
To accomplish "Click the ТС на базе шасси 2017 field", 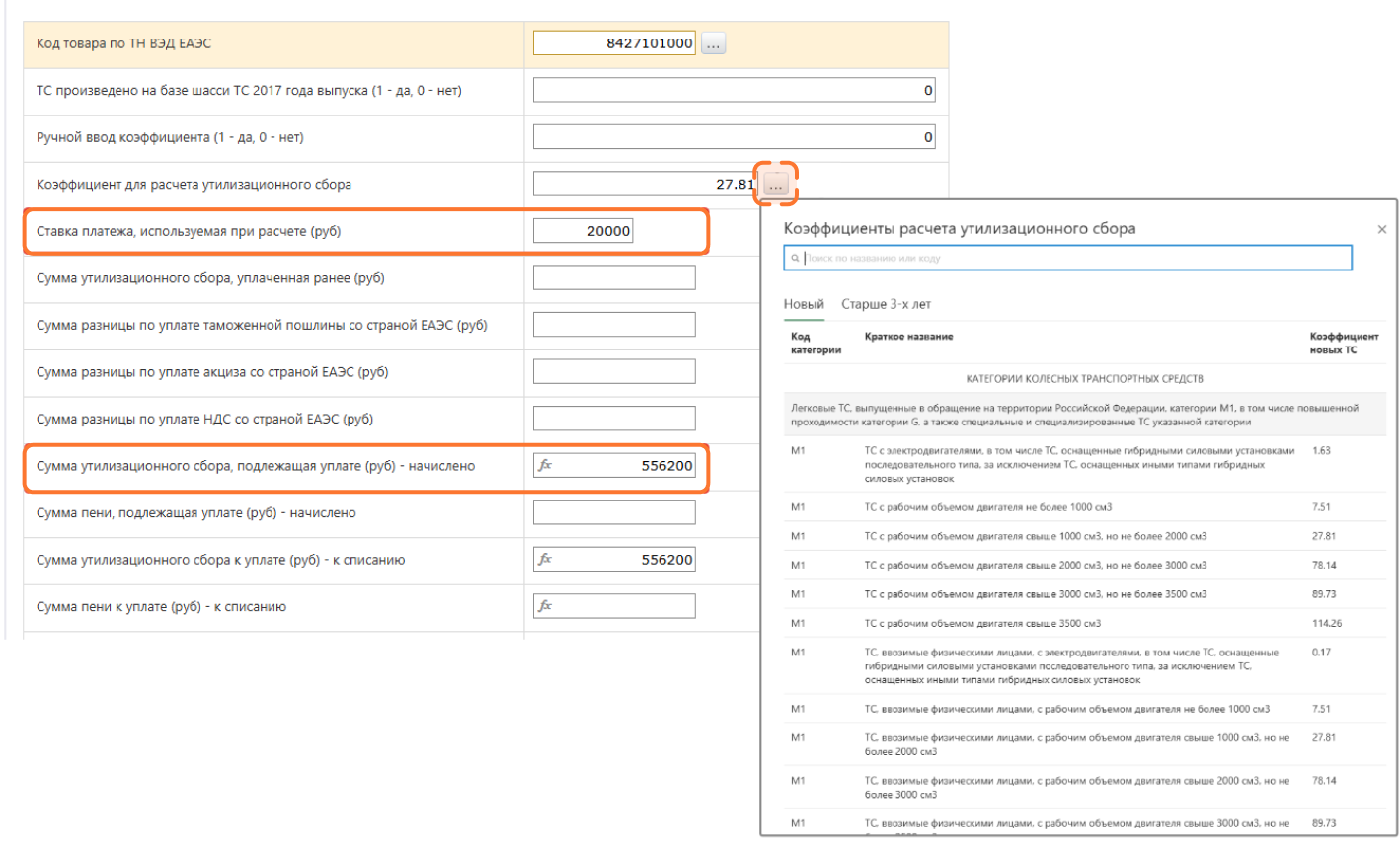I will (x=735, y=90).
